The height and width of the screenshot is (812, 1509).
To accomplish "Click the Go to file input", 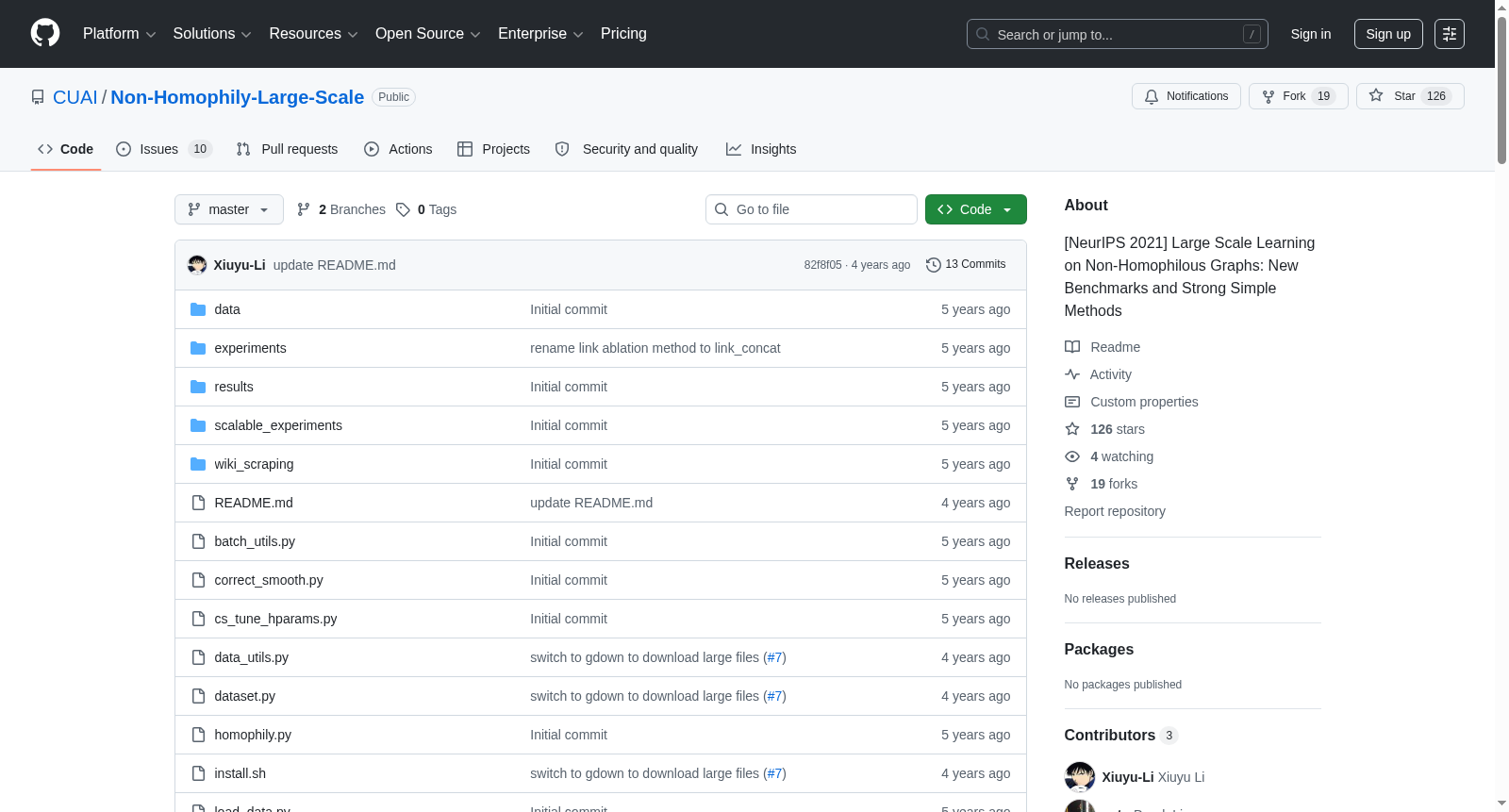I will click(811, 209).
